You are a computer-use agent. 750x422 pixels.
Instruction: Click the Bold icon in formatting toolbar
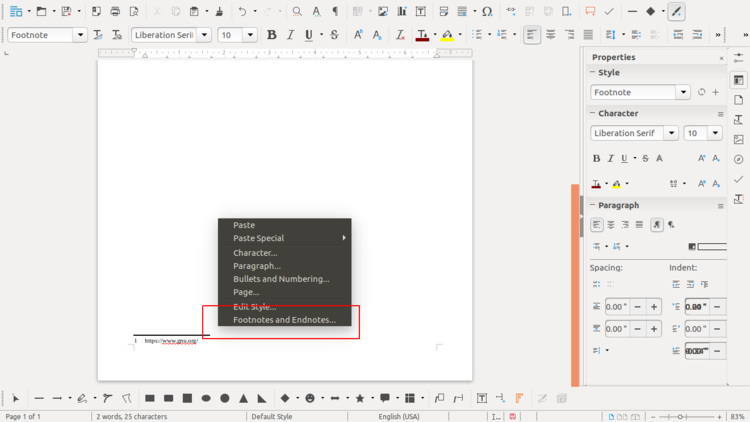(x=271, y=35)
